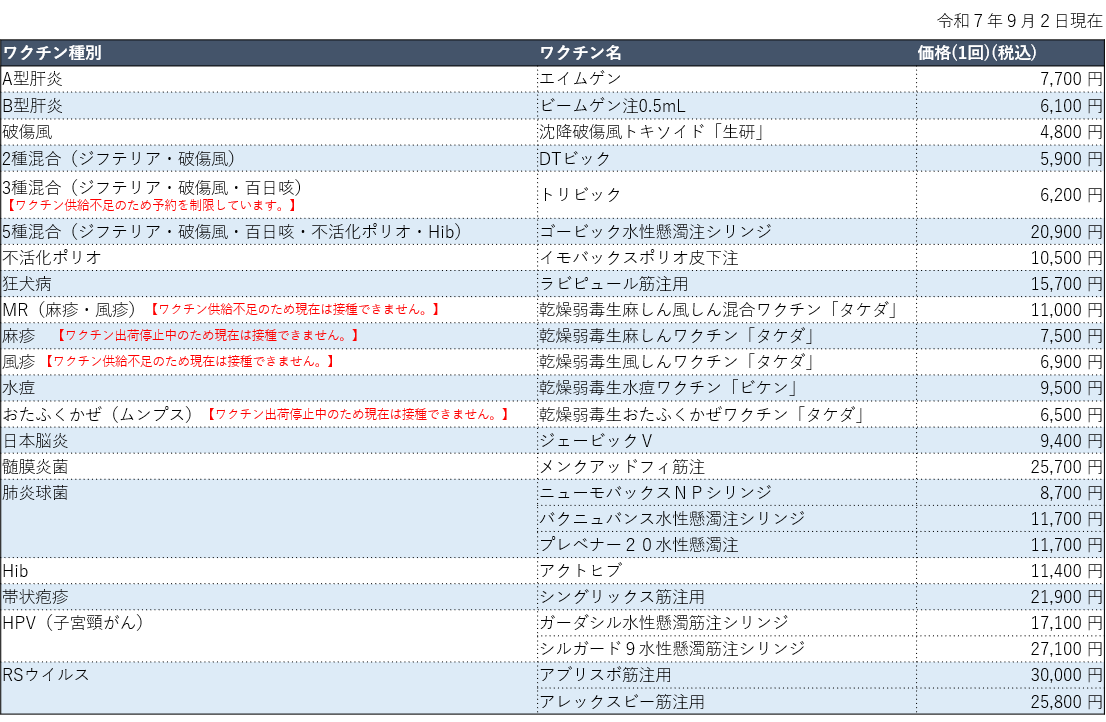This screenshot has width=1106, height=722.
Task: Click the 6,900 円 price cell
Action: [x=1010, y=362]
